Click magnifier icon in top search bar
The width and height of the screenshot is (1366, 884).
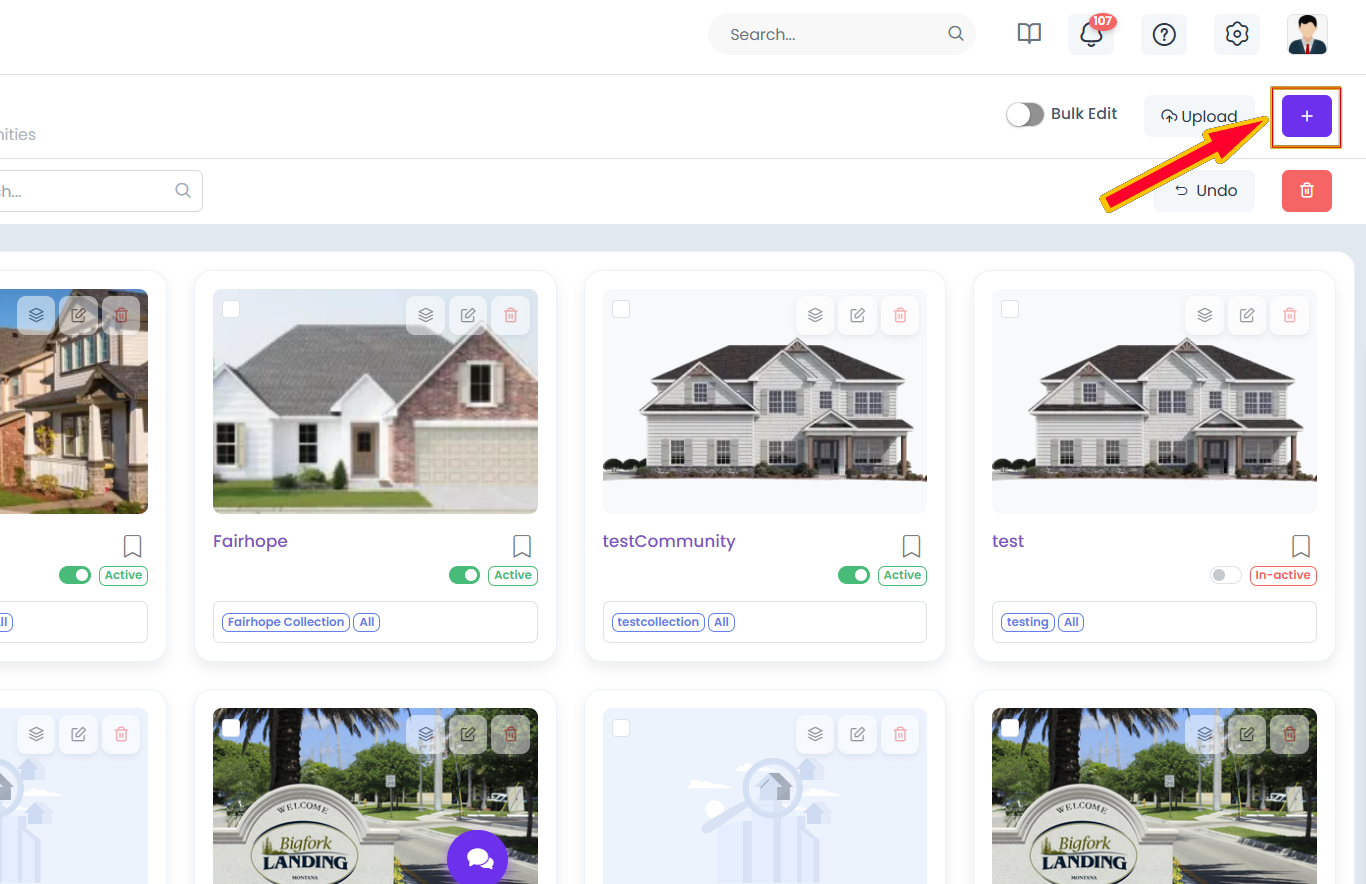coord(956,34)
